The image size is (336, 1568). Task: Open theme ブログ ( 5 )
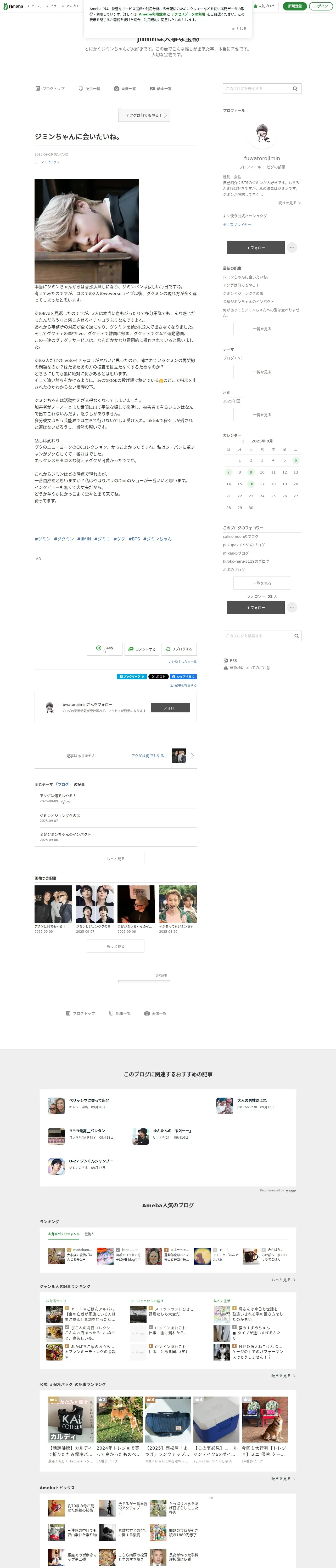tap(233, 358)
